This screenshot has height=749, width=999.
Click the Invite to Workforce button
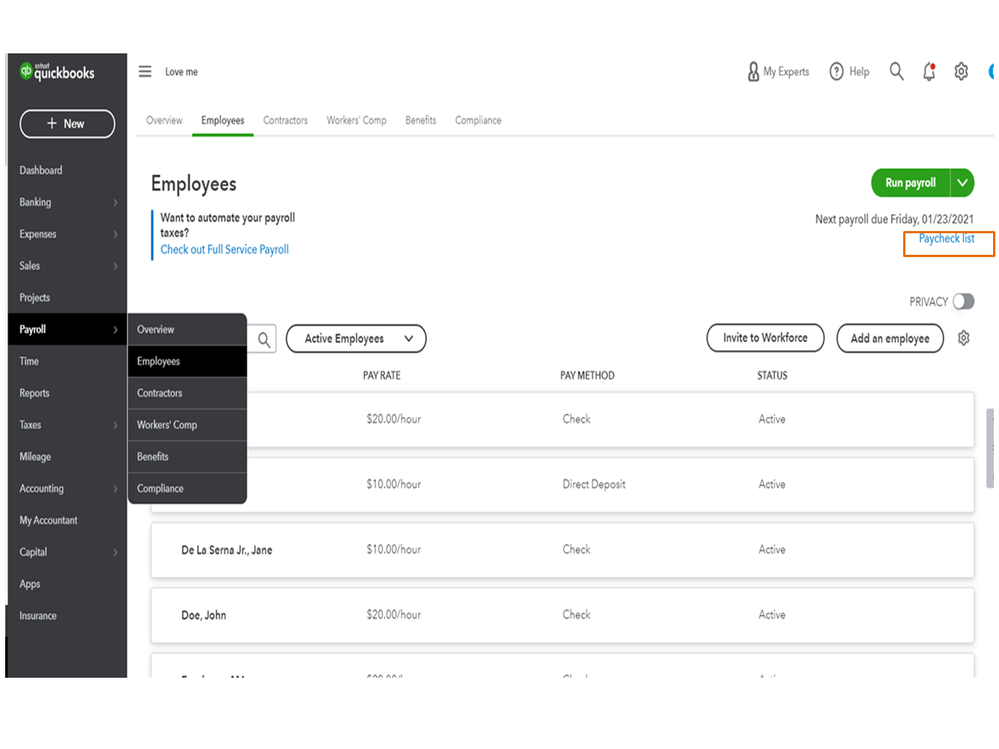click(765, 338)
